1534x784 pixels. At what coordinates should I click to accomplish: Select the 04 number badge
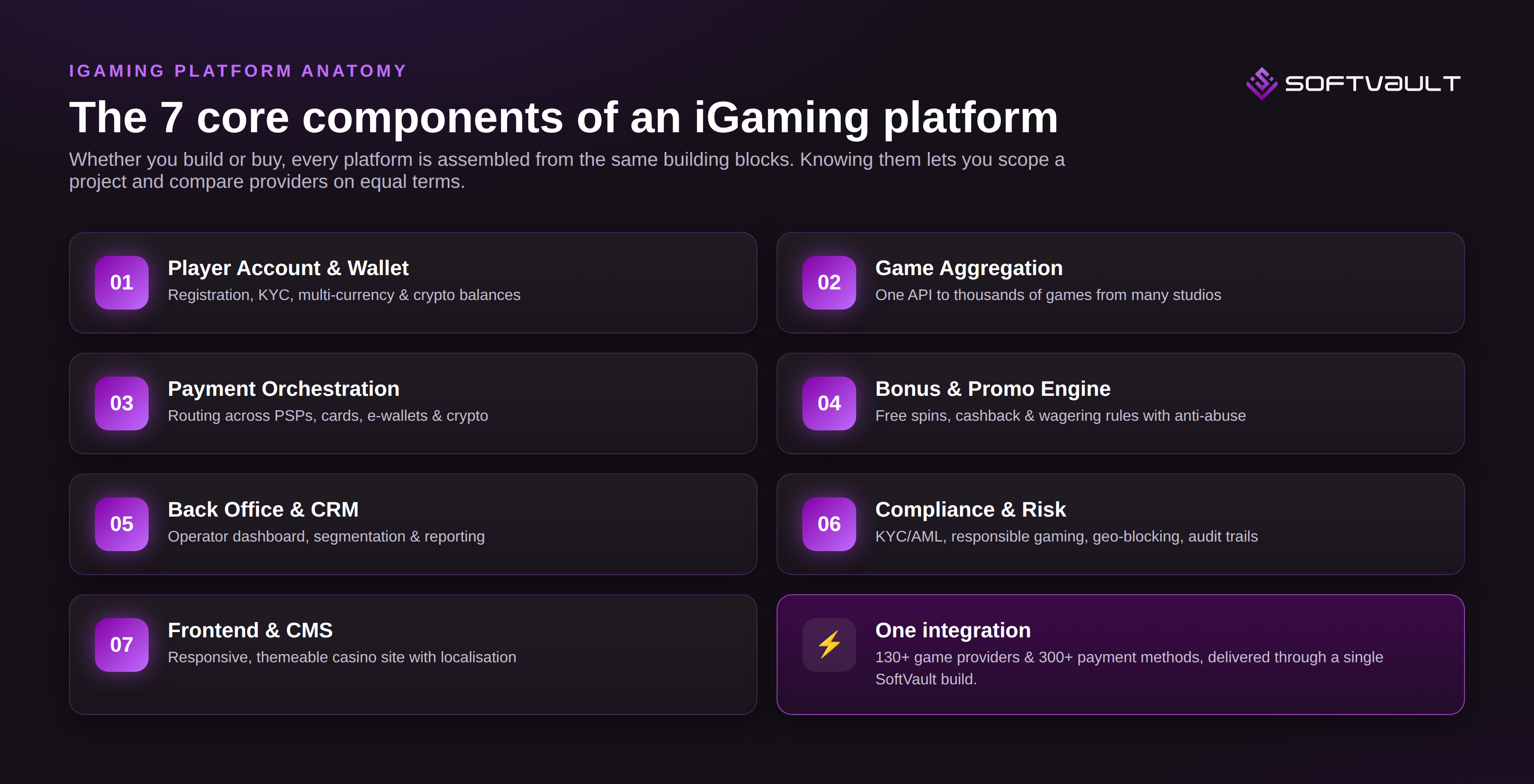pyautogui.click(x=829, y=403)
